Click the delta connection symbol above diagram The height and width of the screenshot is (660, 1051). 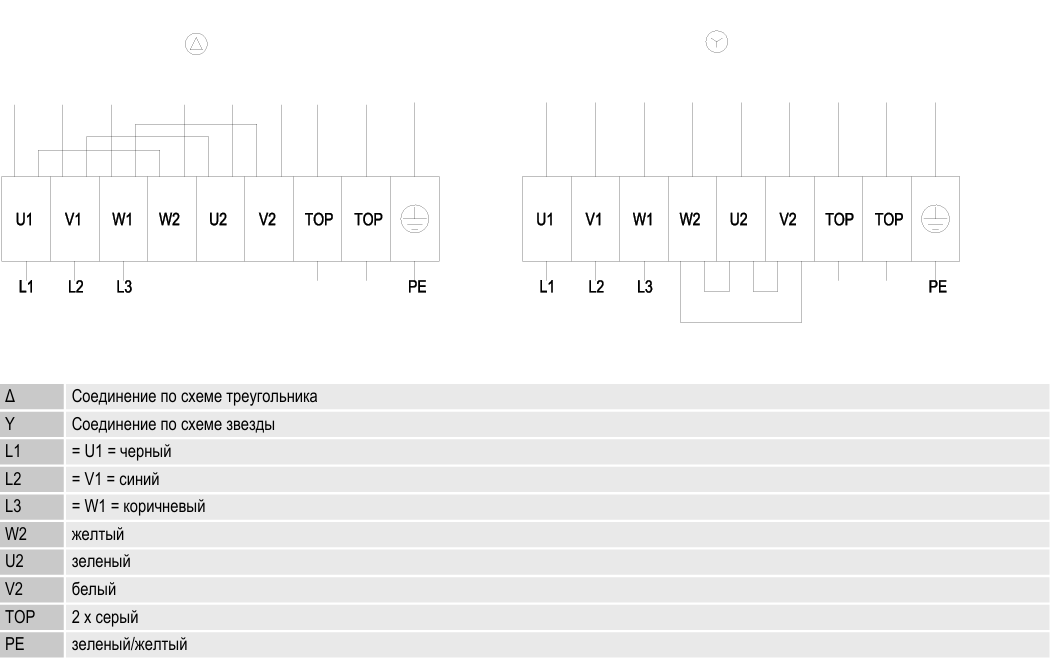pyautogui.click(x=197, y=43)
